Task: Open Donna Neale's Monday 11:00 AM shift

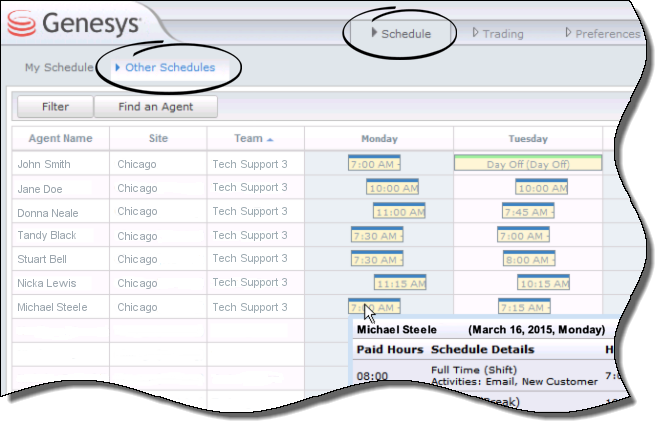Action: 399,211
